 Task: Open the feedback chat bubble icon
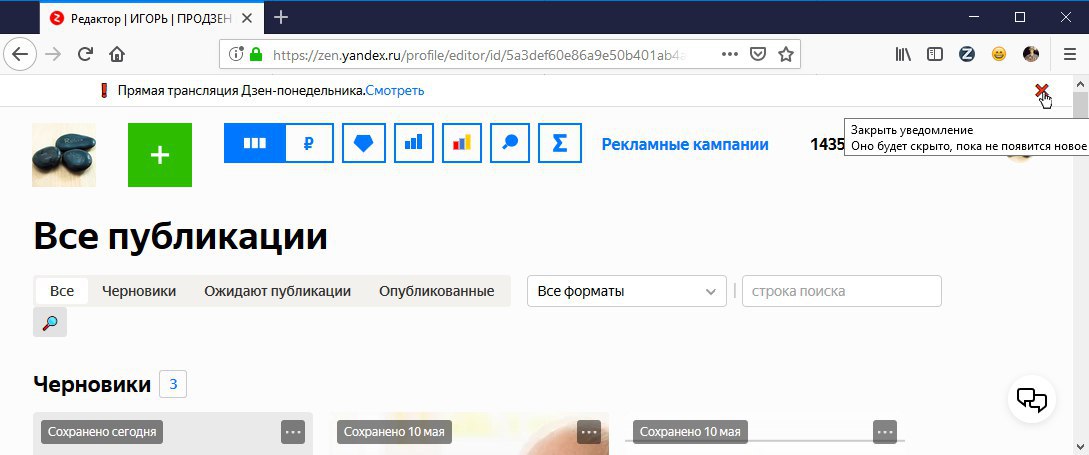(x=1031, y=399)
